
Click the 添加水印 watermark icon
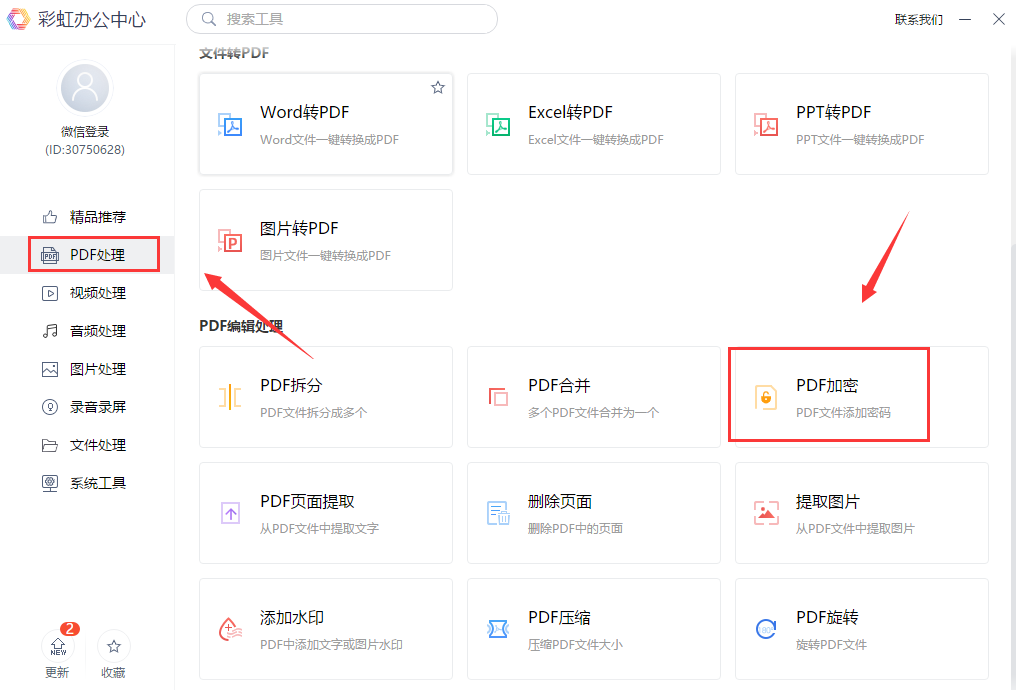(230, 629)
